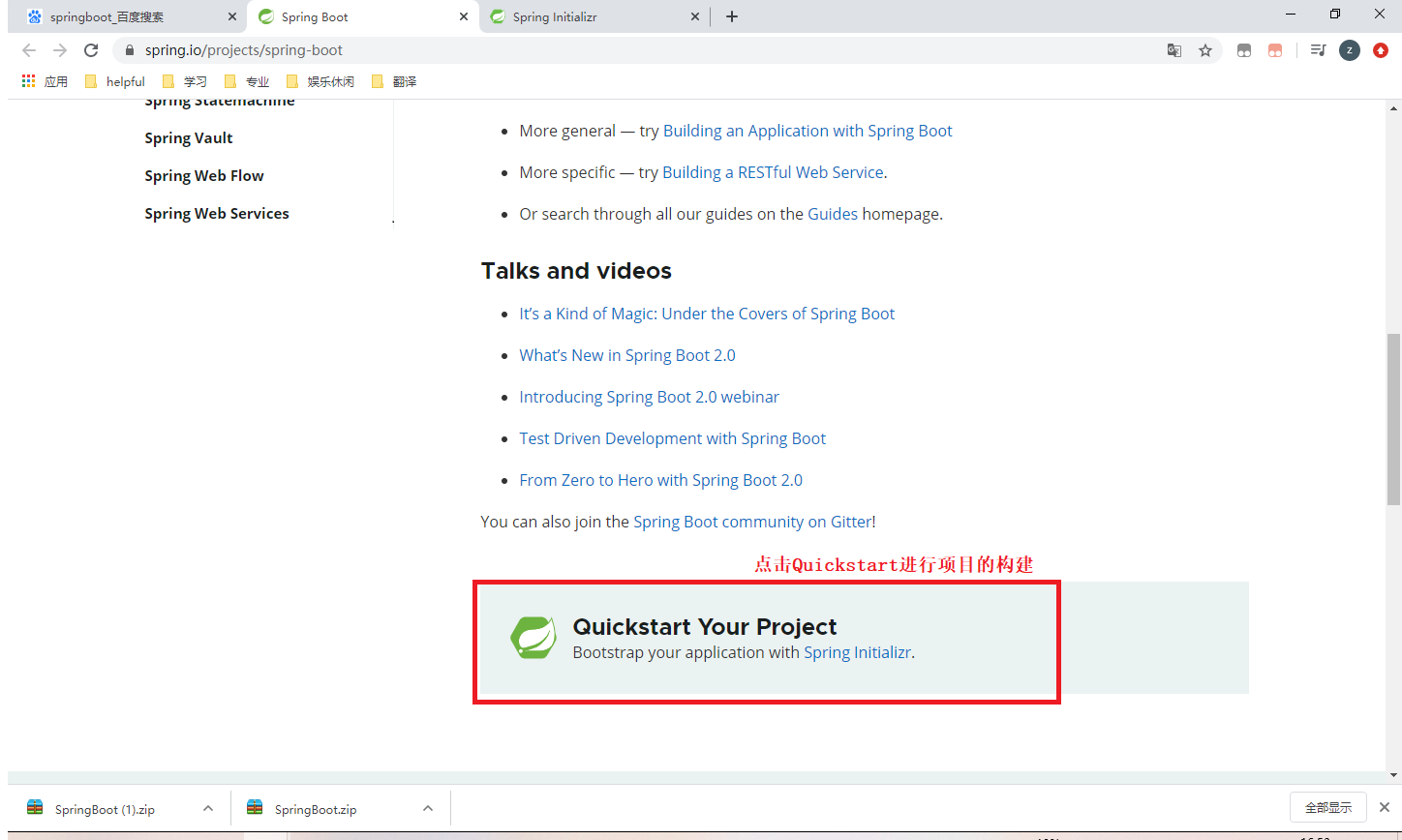Open a new browser tab
This screenshot has height=840, width=1402.
coord(732,16)
